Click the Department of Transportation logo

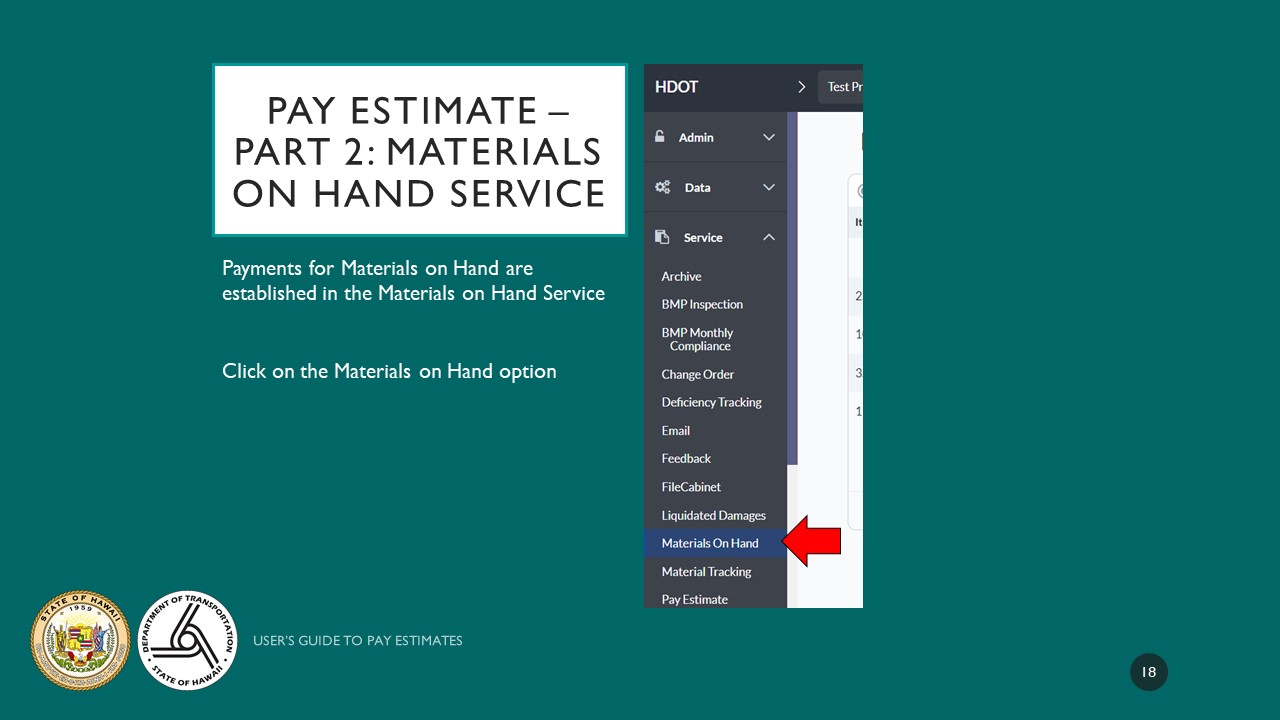pyautogui.click(x=187, y=640)
